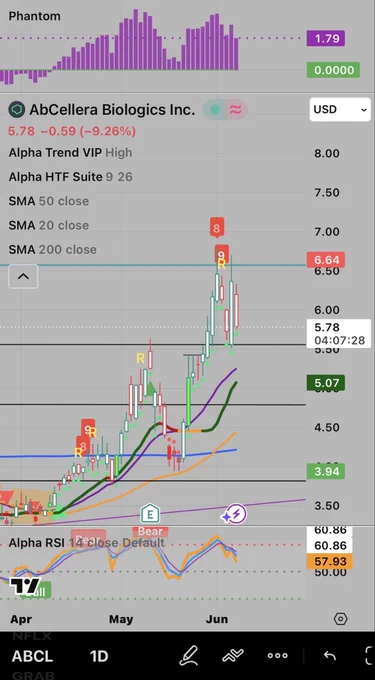Open the USD currency dropdown
This screenshot has height=680, width=375.
point(340,109)
